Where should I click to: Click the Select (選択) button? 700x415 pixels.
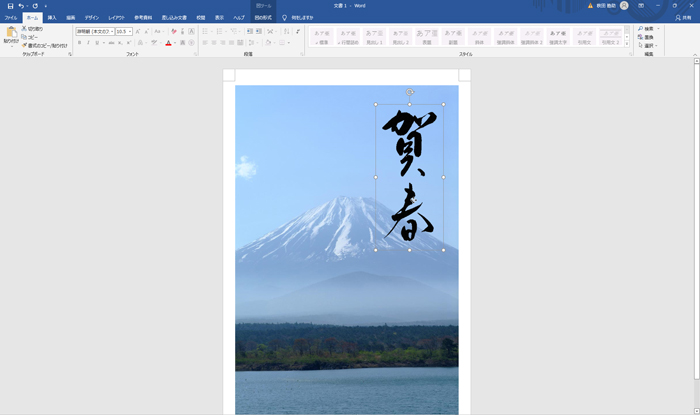tap(645, 45)
